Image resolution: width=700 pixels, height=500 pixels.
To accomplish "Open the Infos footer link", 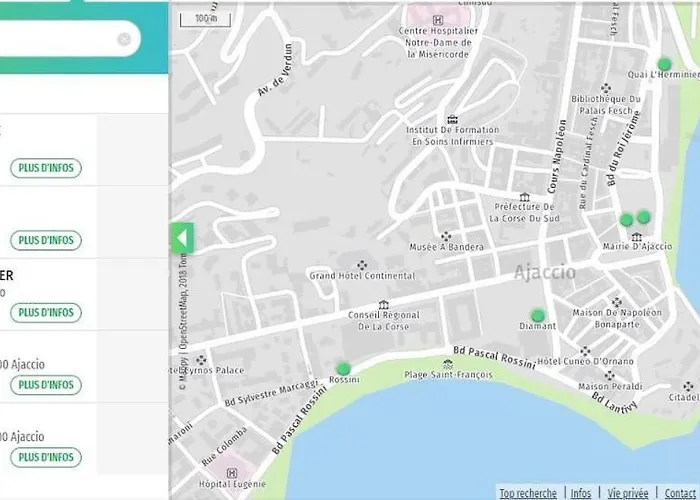I will tap(580, 493).
